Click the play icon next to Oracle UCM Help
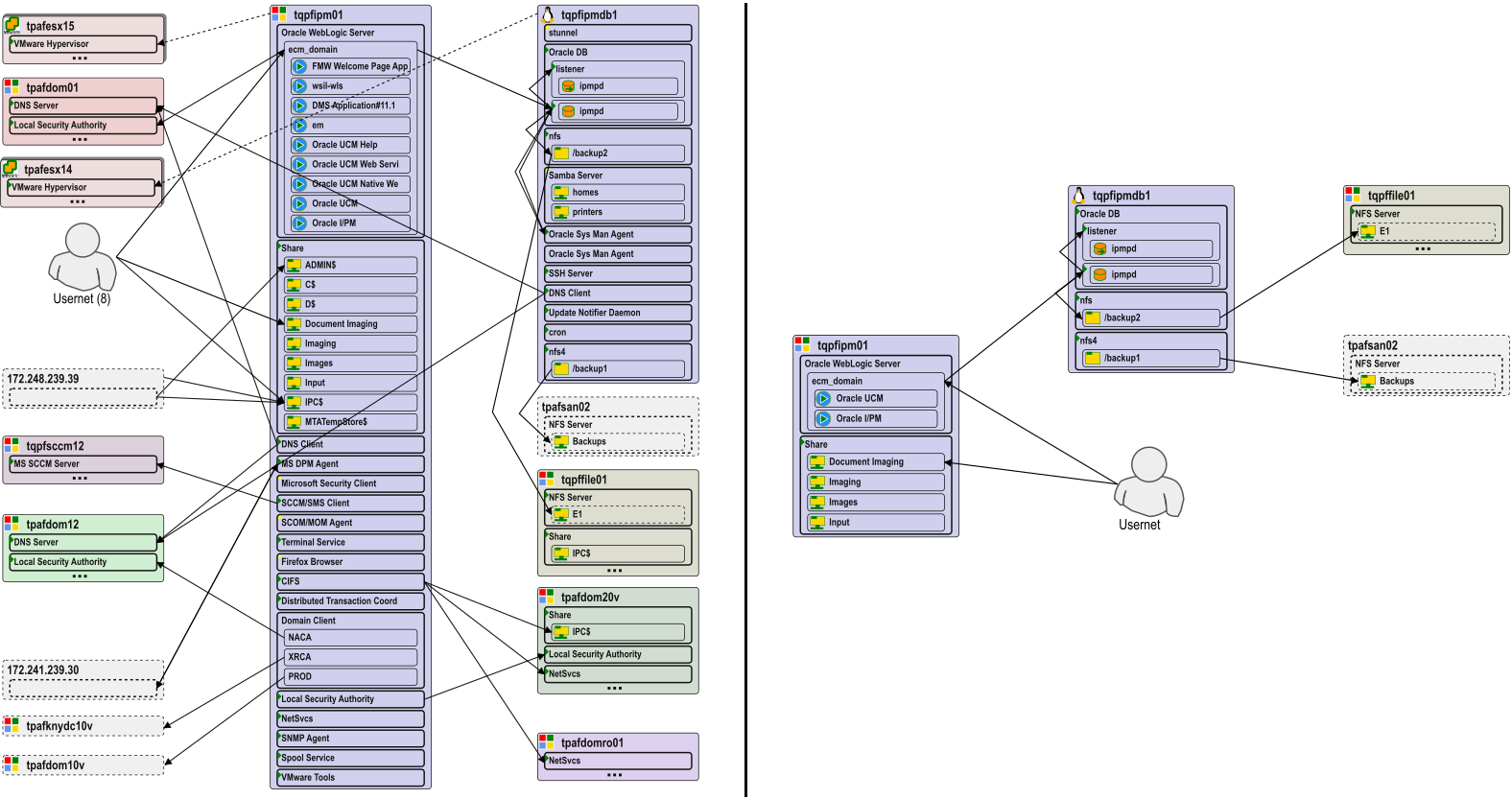 (x=299, y=145)
